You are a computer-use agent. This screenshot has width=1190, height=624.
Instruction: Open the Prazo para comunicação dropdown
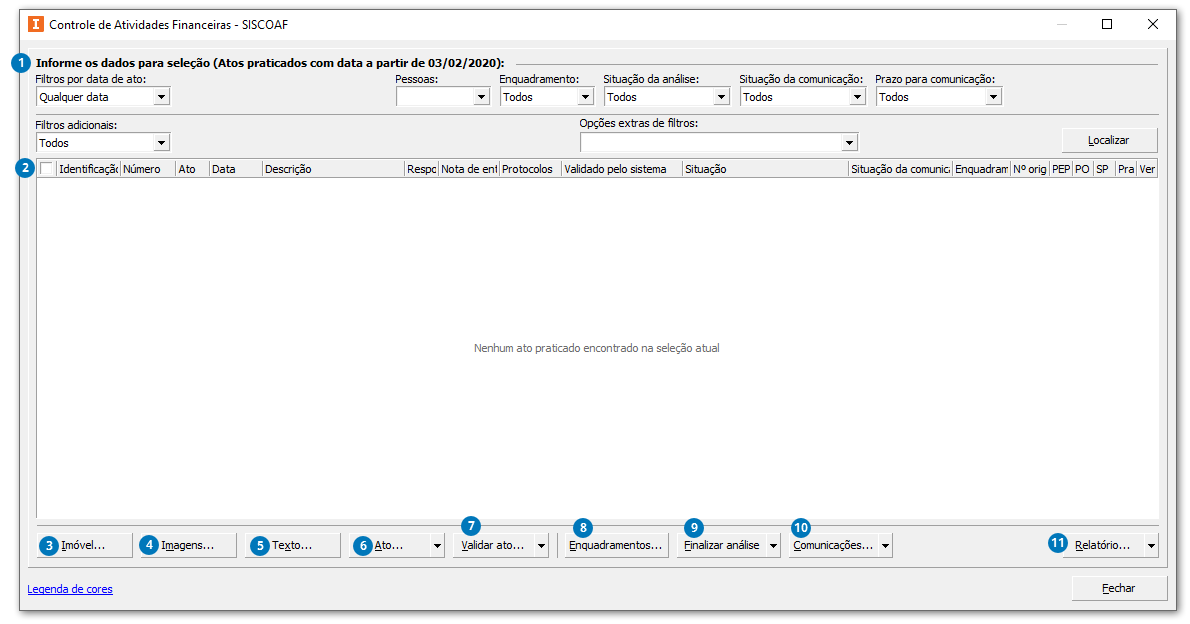[x=939, y=97]
